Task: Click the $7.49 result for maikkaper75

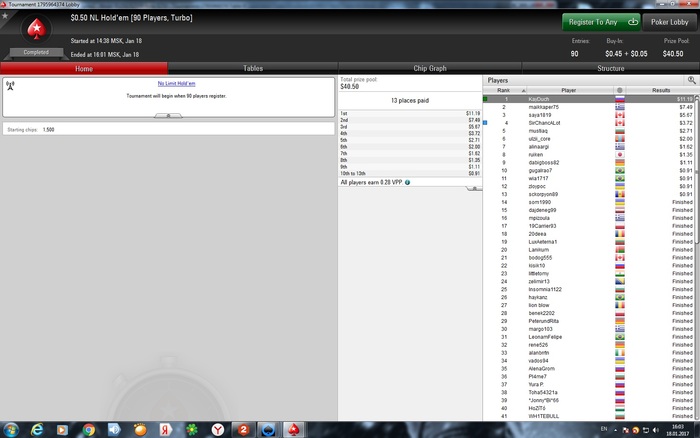Action: coord(686,107)
